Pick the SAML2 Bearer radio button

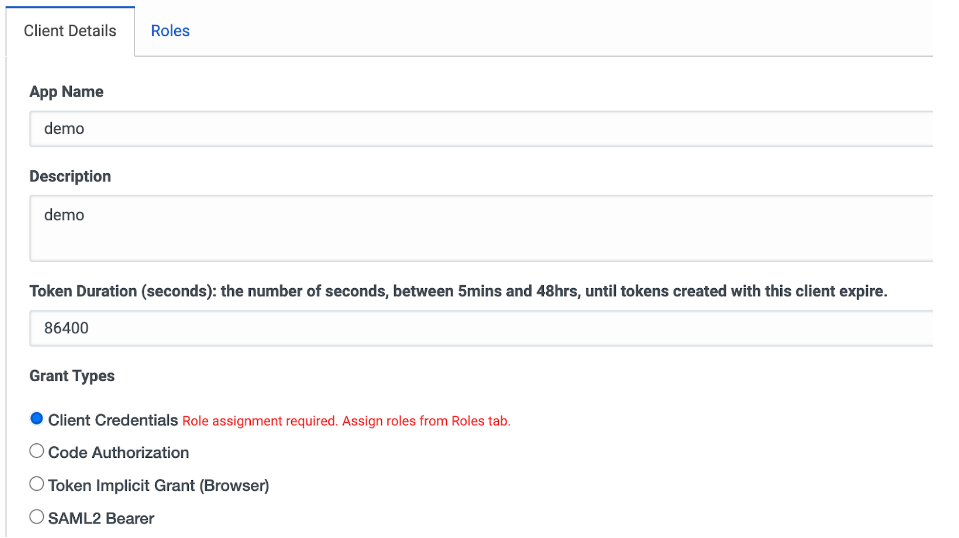(x=37, y=517)
